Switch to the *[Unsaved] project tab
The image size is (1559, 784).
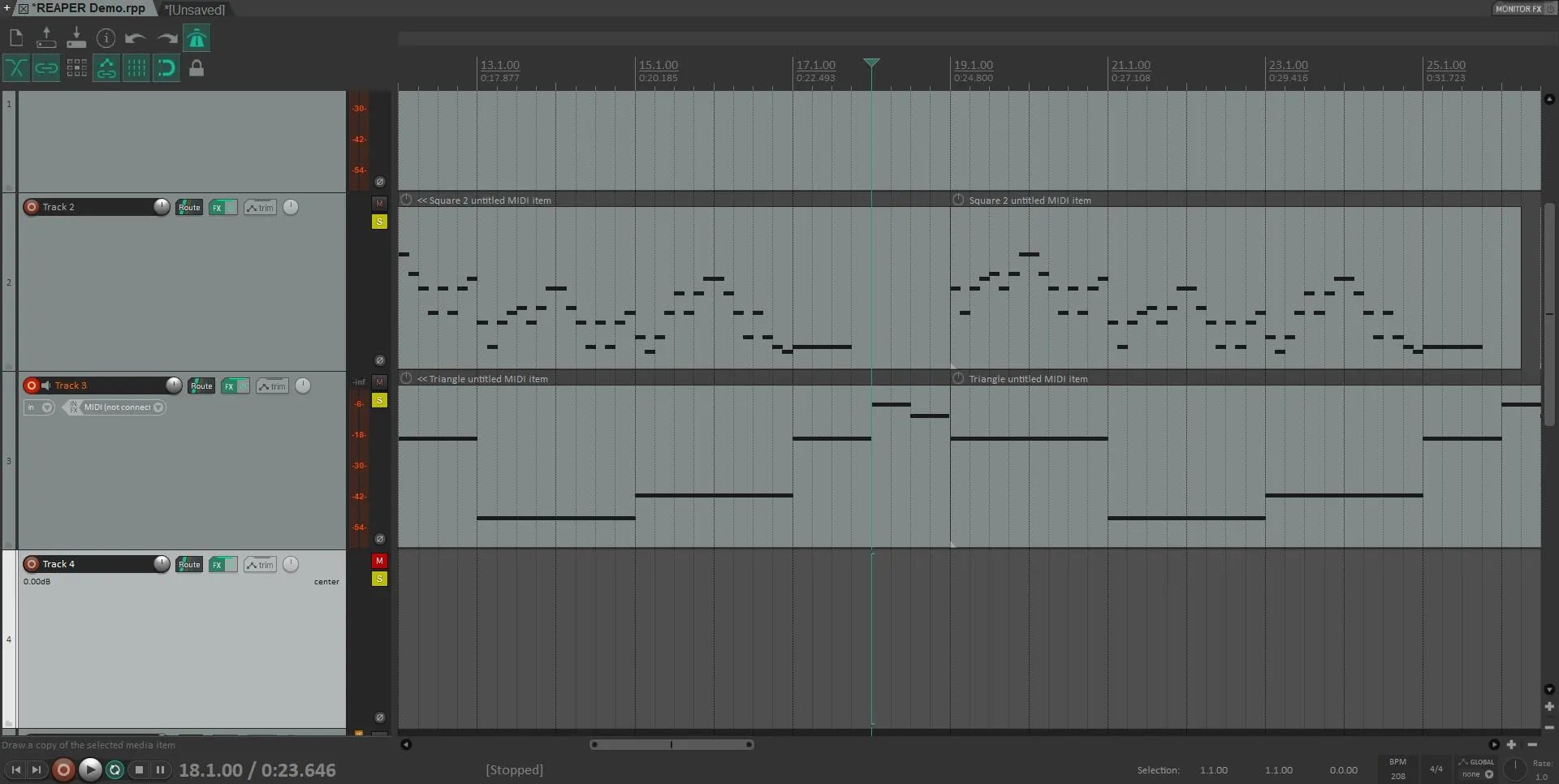tap(193, 10)
